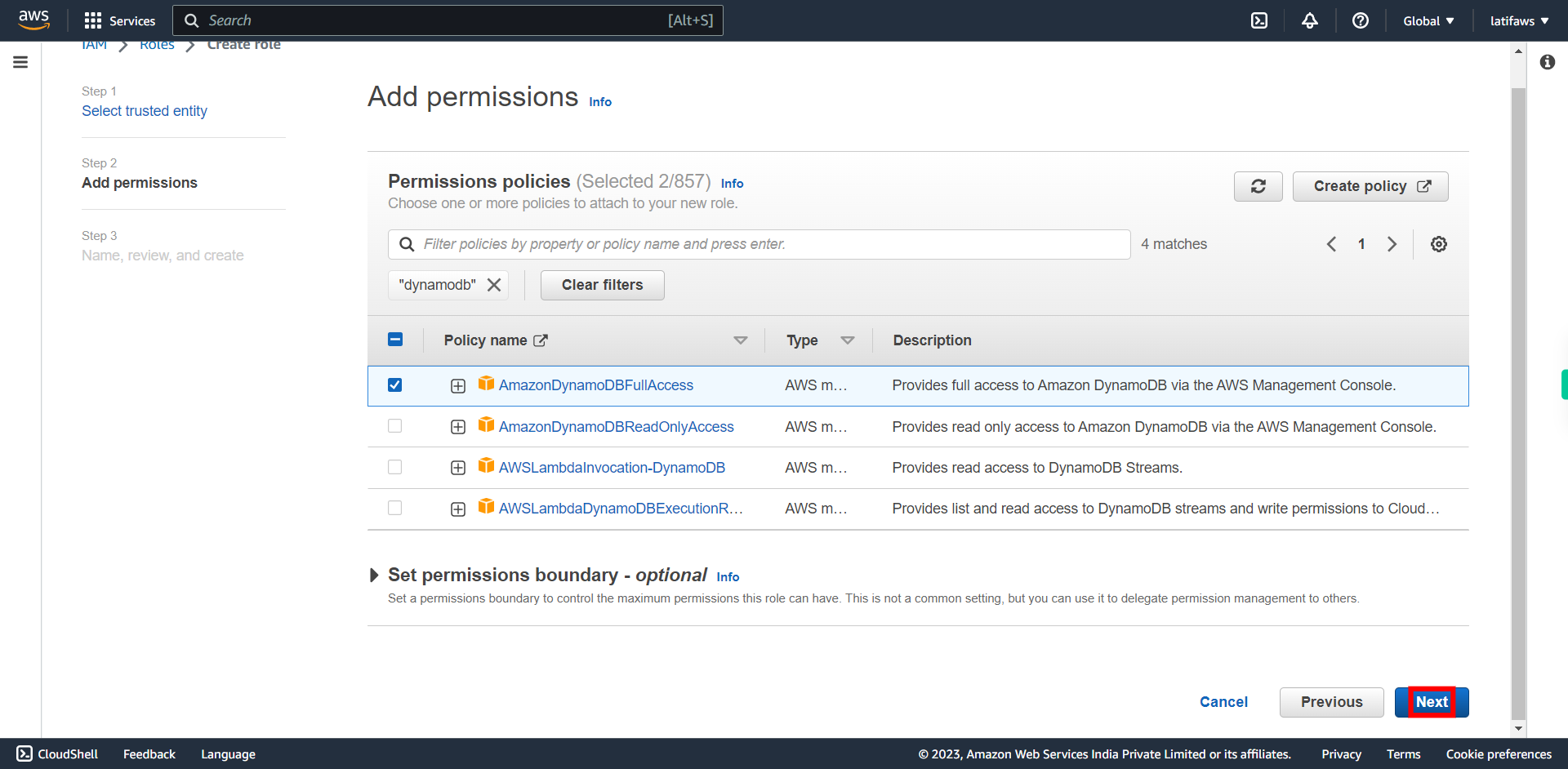
Task: Launch CloudShell from the top bar icon
Action: tap(1259, 20)
